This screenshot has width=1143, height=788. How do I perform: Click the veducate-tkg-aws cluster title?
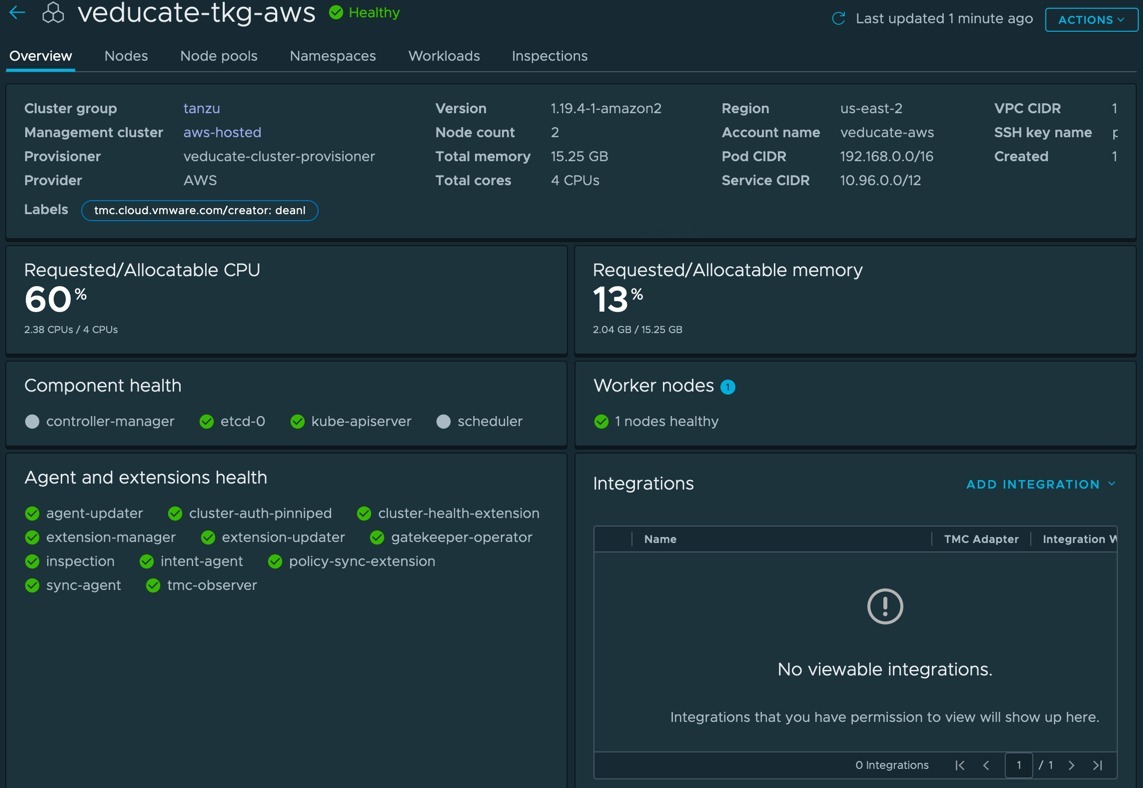(197, 13)
